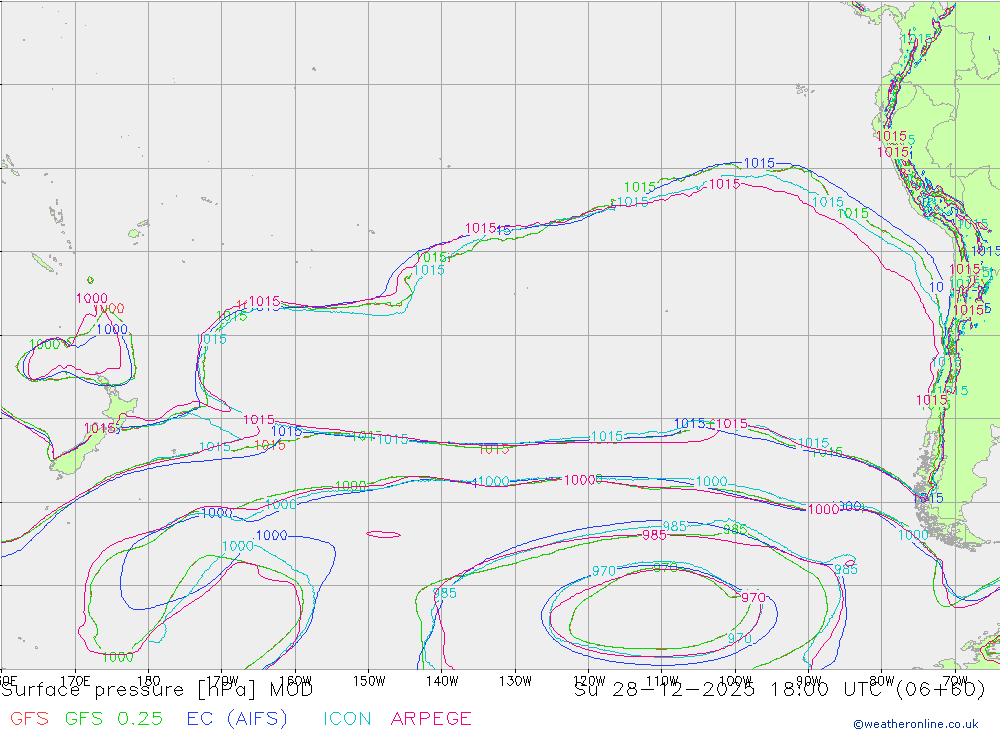The height and width of the screenshot is (733, 1000).
Task: Click the 80W longitude axis label
Action: tap(882, 680)
